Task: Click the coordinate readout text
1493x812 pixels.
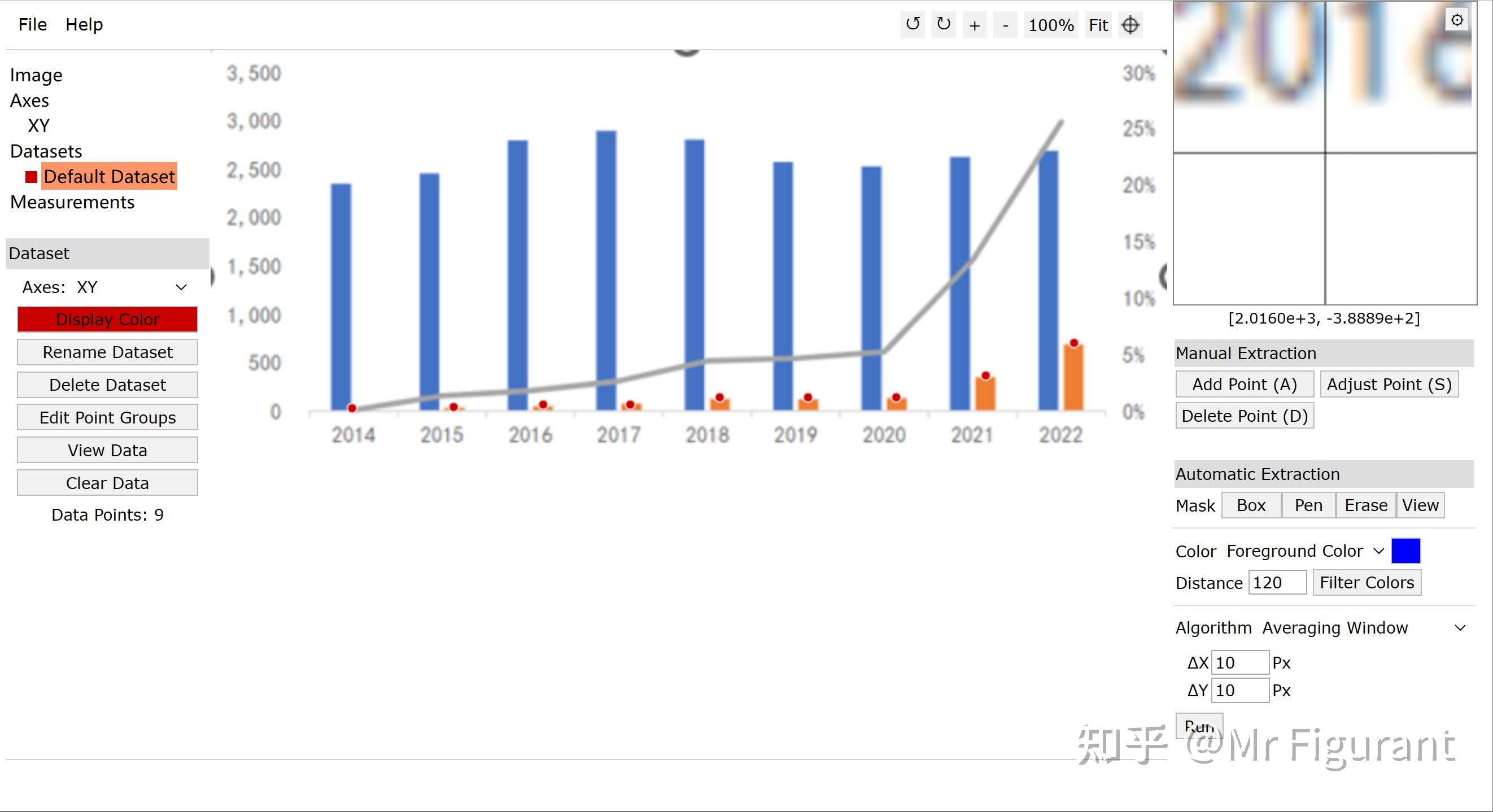Action: pyautogui.click(x=1324, y=319)
